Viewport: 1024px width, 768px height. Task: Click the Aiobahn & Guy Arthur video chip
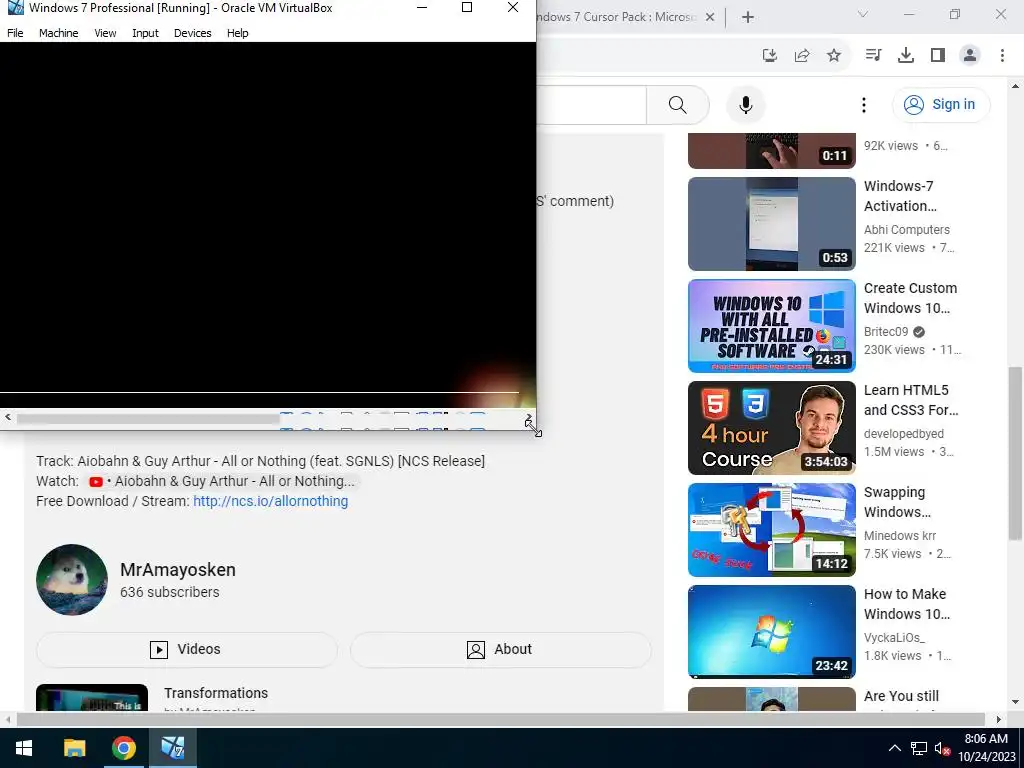223,481
